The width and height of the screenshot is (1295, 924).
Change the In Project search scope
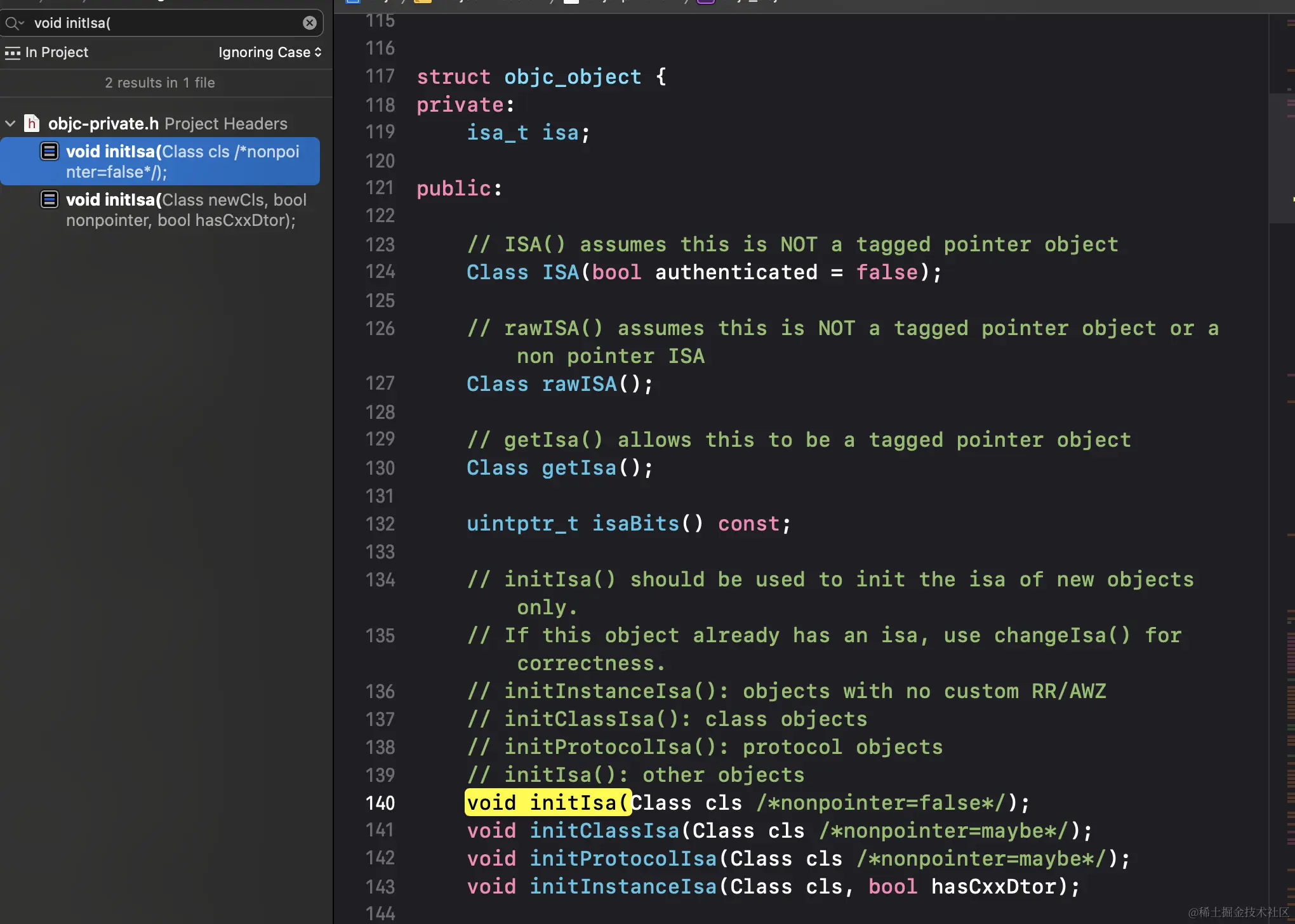(x=56, y=53)
